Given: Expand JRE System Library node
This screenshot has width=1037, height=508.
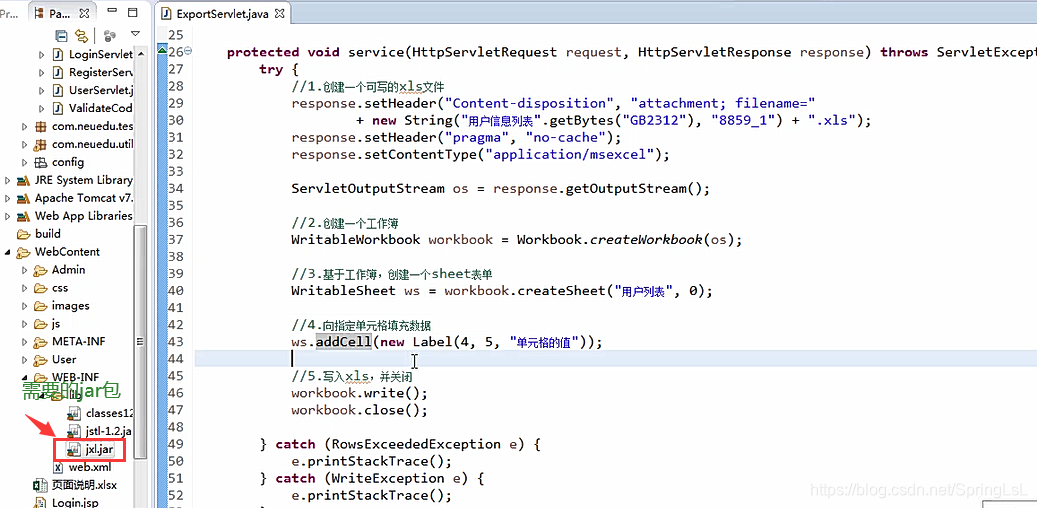Looking at the screenshot, I should tap(7, 180).
